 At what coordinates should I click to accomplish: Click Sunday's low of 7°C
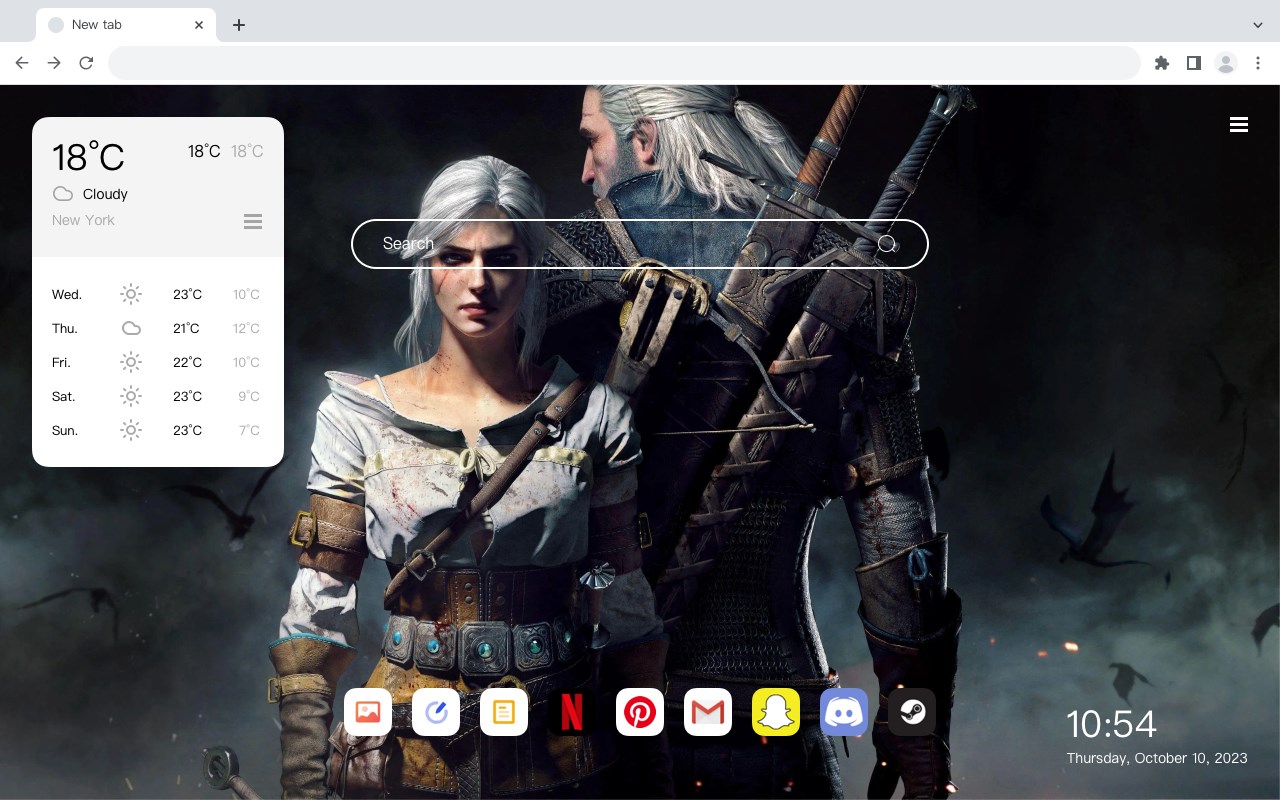point(249,430)
